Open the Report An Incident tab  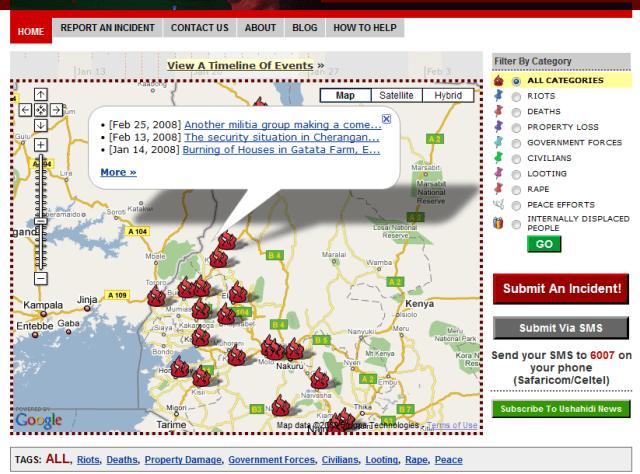[x=107, y=28]
